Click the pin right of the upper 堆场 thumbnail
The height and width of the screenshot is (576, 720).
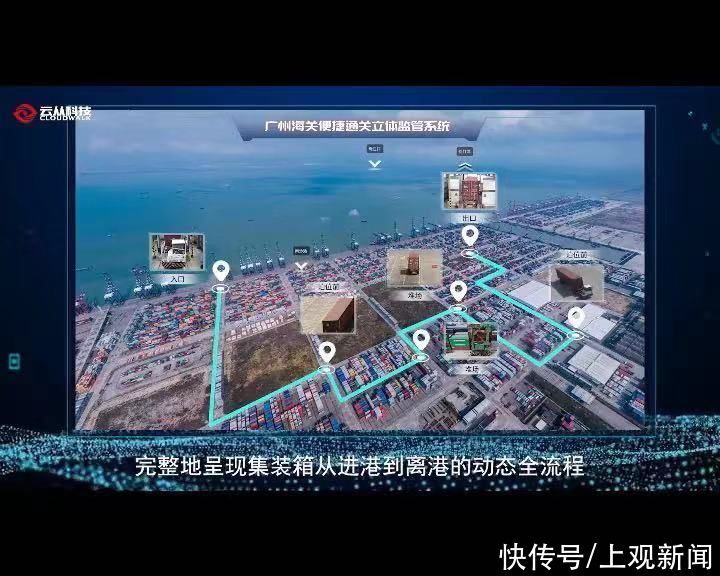pyautogui.click(x=458, y=291)
